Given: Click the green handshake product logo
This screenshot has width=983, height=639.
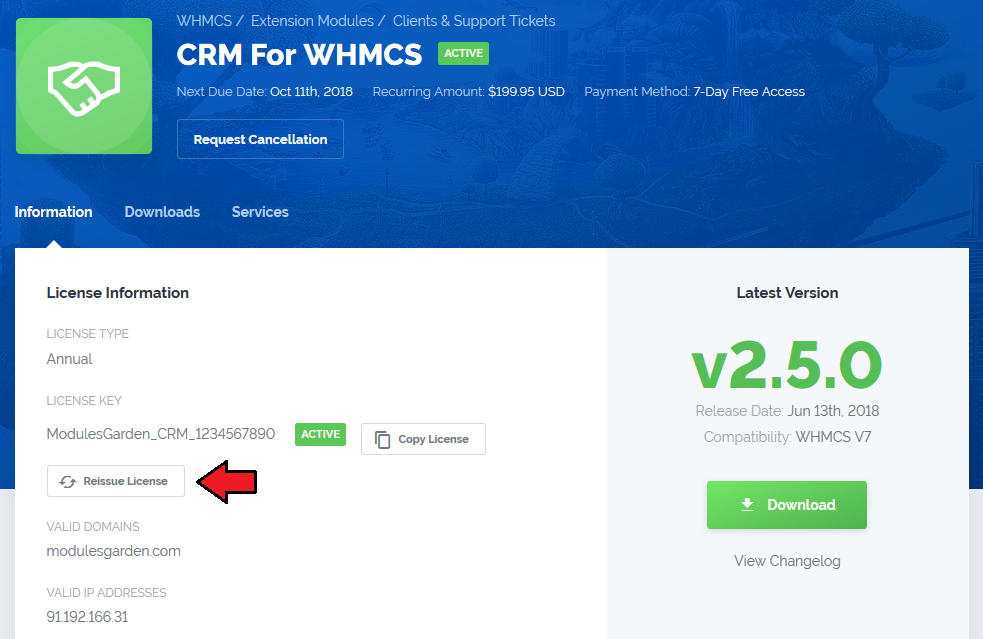Looking at the screenshot, I should coord(84,86).
